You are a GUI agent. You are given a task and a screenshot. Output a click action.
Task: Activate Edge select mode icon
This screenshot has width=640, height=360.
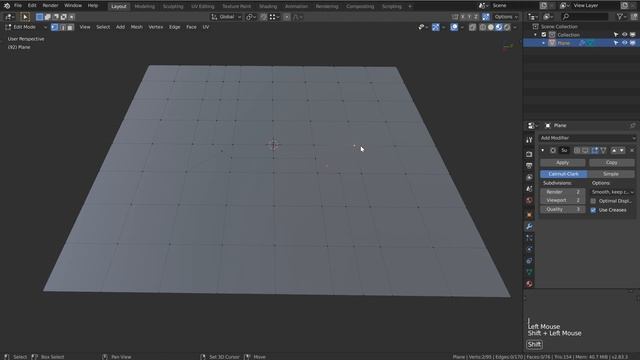pos(62,27)
